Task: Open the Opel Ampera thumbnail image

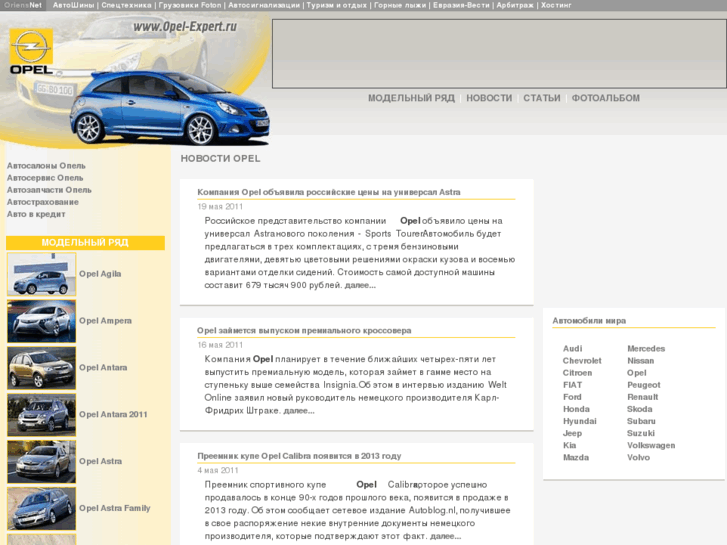Action: [41, 321]
